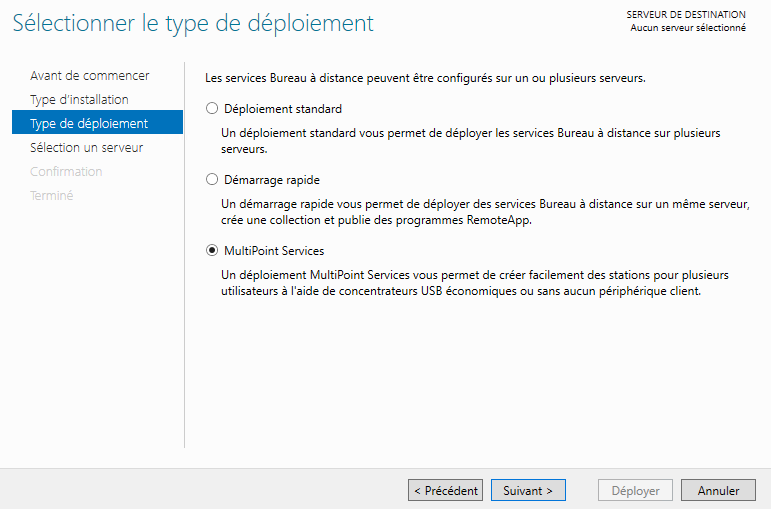Click the intro sentence 'Les services Bureau à distance'
This screenshot has height=509, width=771.
pyautogui.click(x=425, y=78)
